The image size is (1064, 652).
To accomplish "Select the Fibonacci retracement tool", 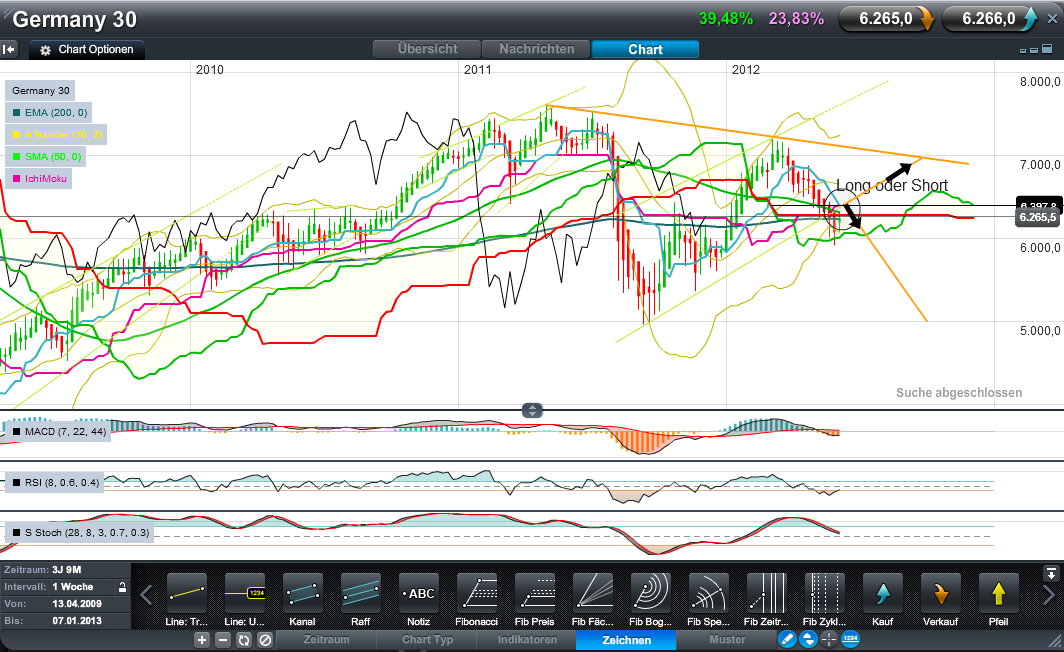I will 477,593.
